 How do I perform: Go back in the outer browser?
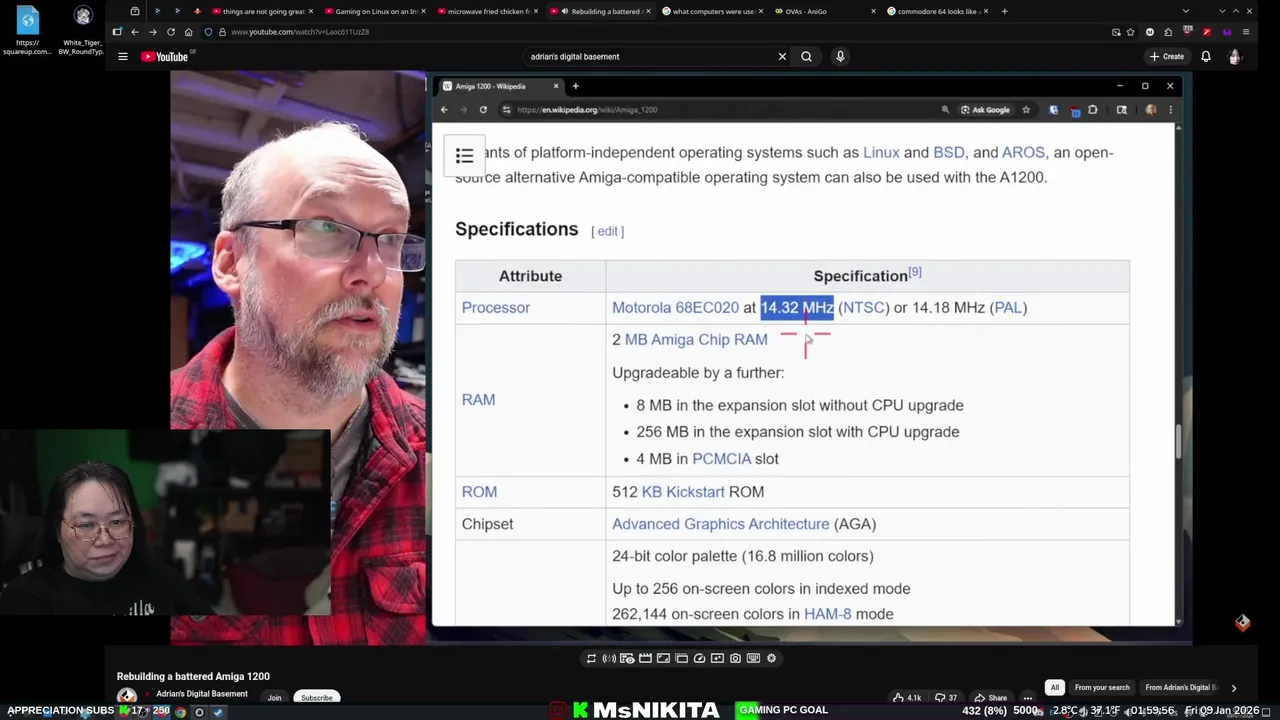click(134, 32)
